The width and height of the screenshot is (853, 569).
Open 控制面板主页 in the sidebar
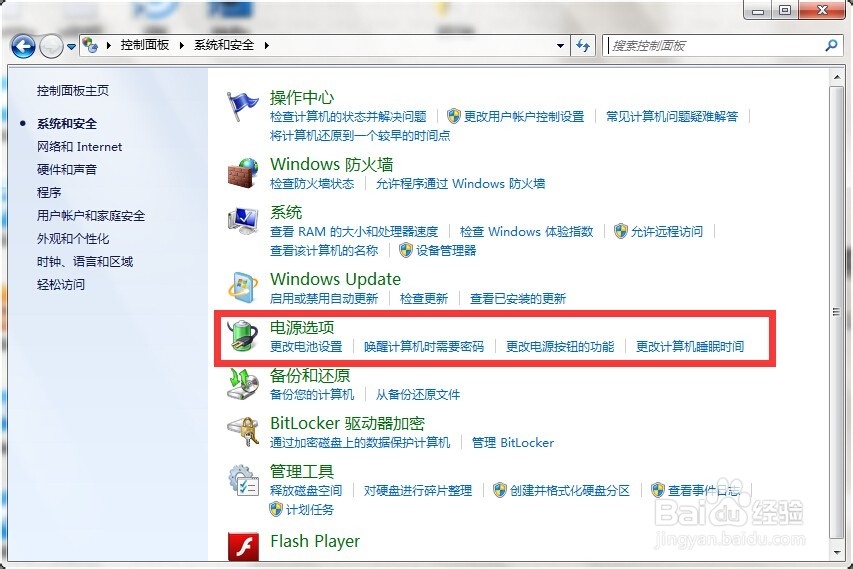point(73,90)
